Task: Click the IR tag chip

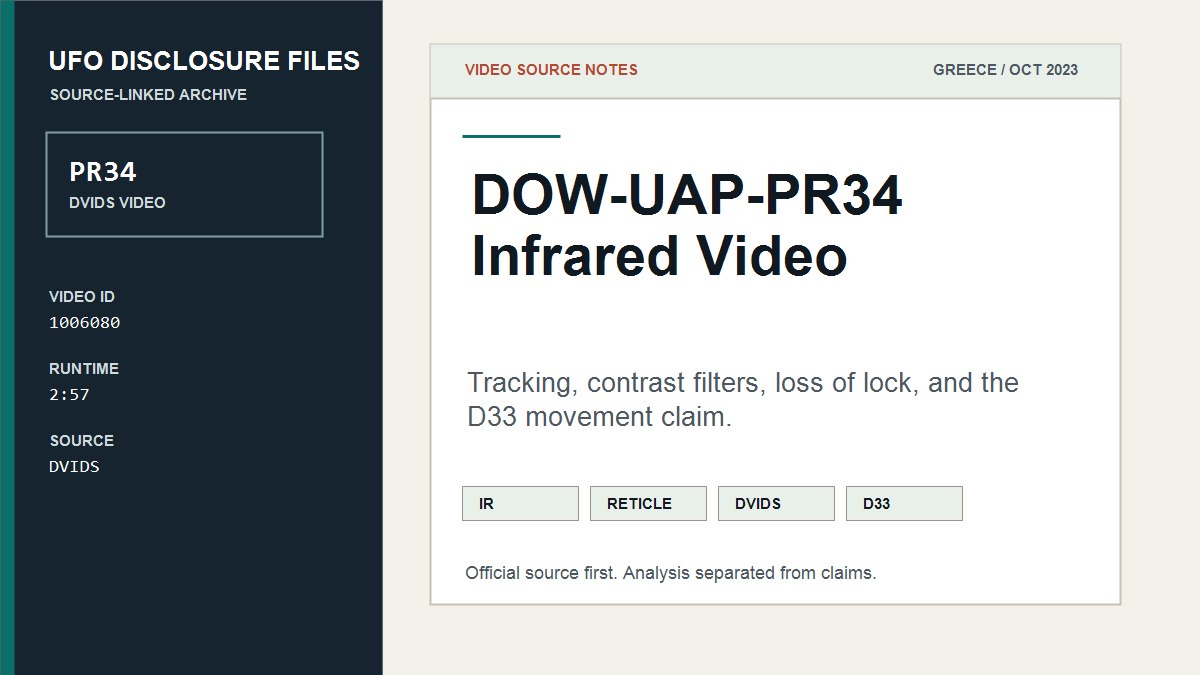Action: pyautogui.click(x=520, y=503)
